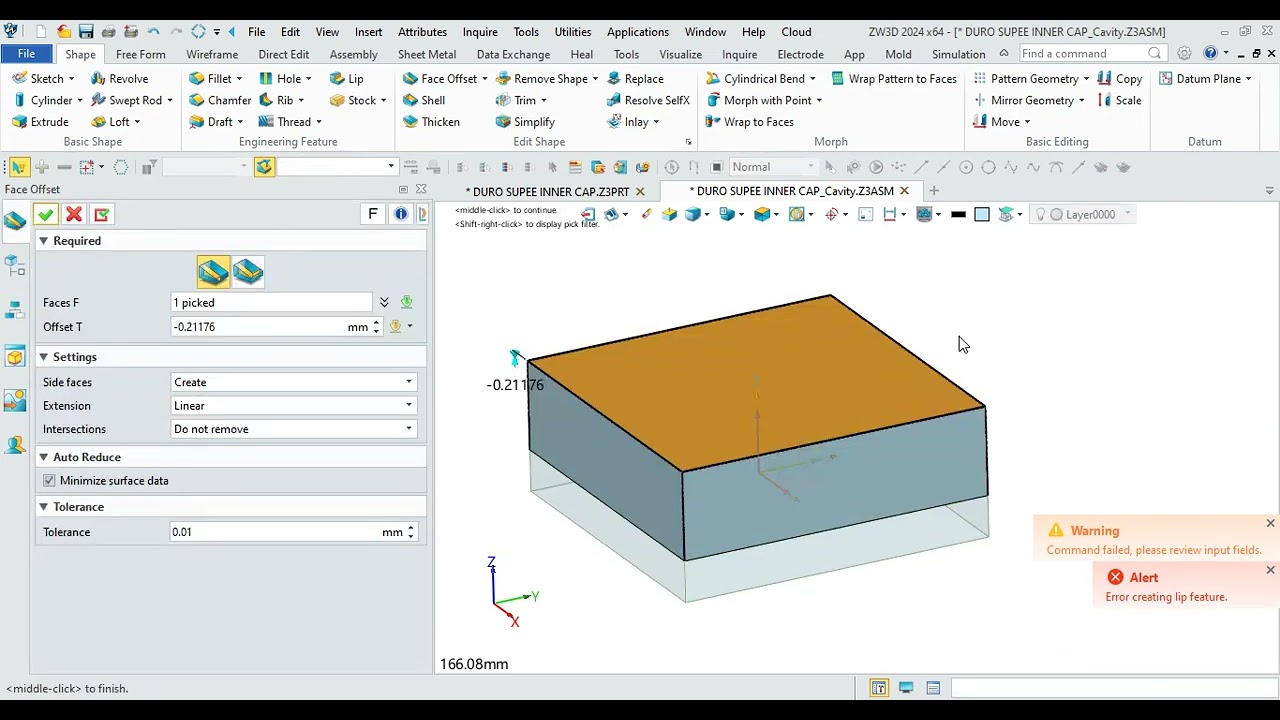Screen dimensions: 1280x720
Task: Confirm Face Offset with green checkmark
Action: [x=45, y=214]
